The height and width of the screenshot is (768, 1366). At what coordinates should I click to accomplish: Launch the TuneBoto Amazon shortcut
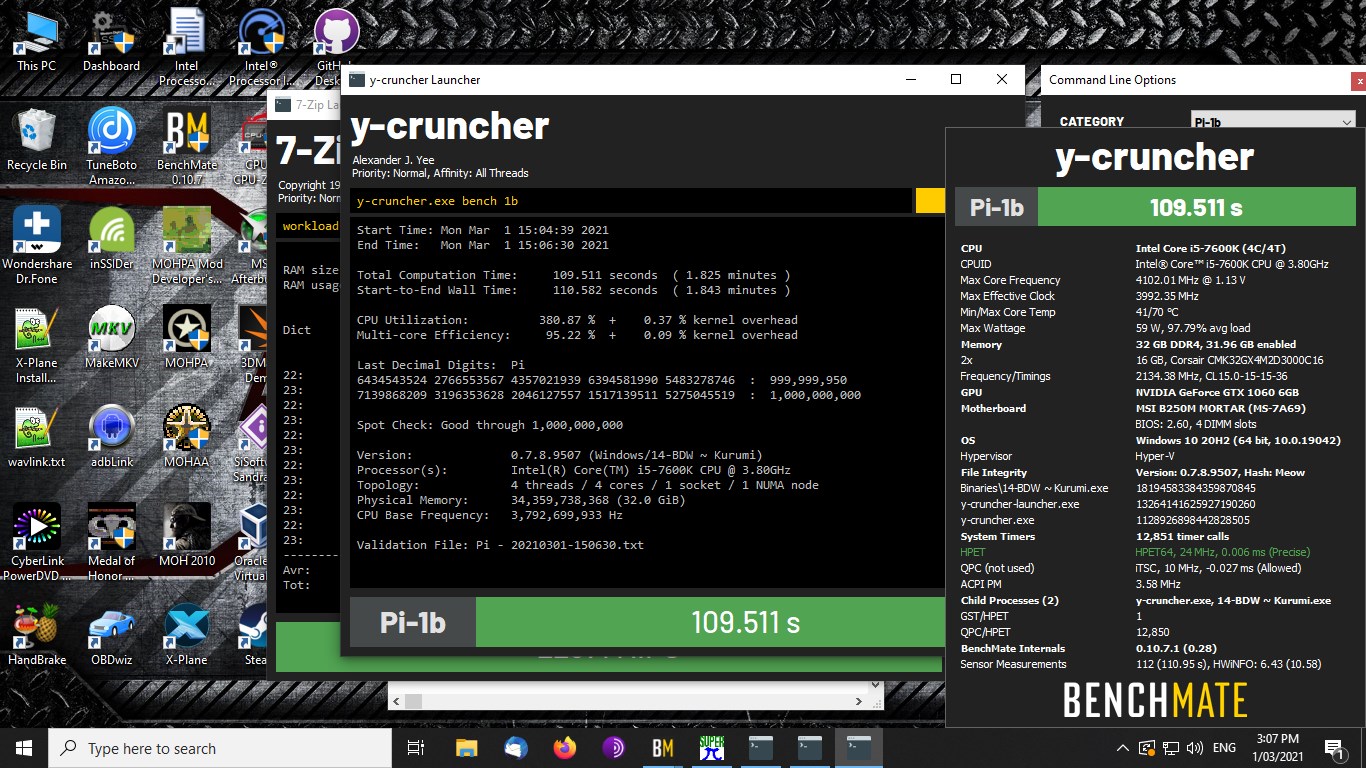(x=111, y=146)
